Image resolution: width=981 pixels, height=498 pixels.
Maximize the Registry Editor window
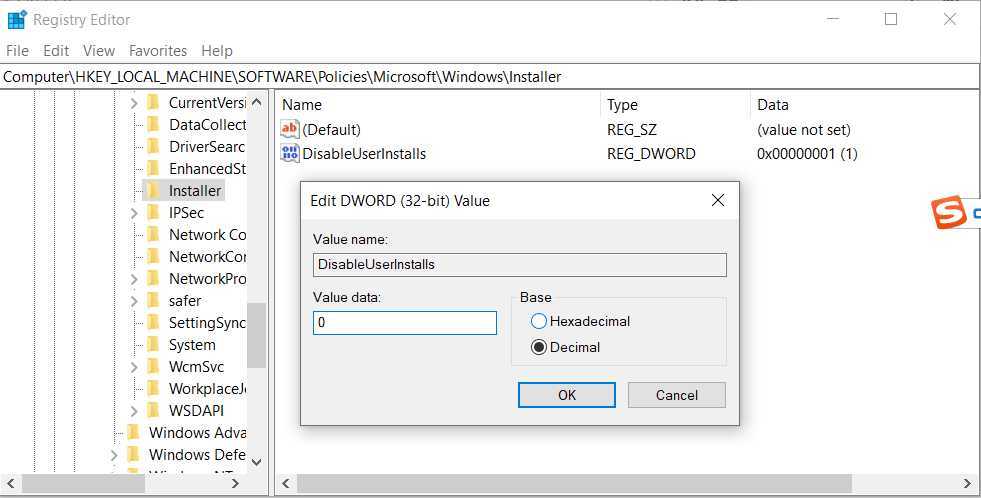891,19
